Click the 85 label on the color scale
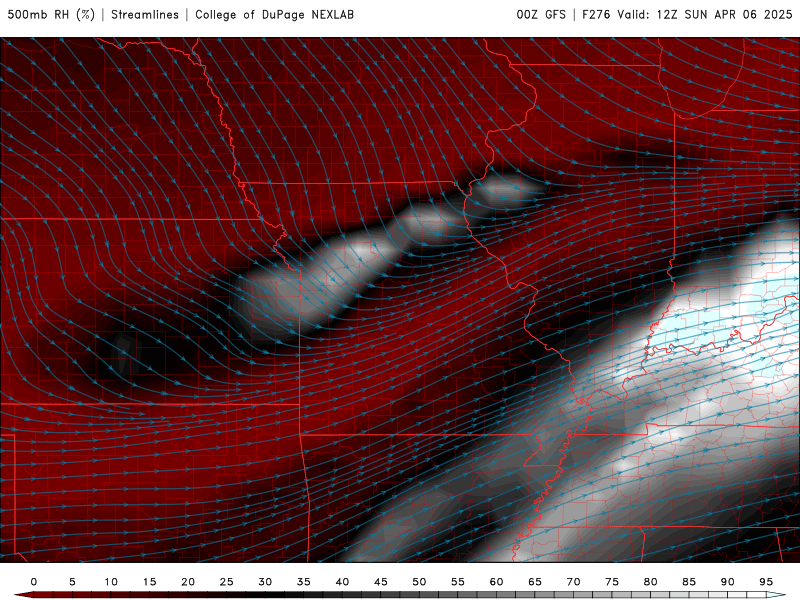The width and height of the screenshot is (800, 600). (689, 582)
